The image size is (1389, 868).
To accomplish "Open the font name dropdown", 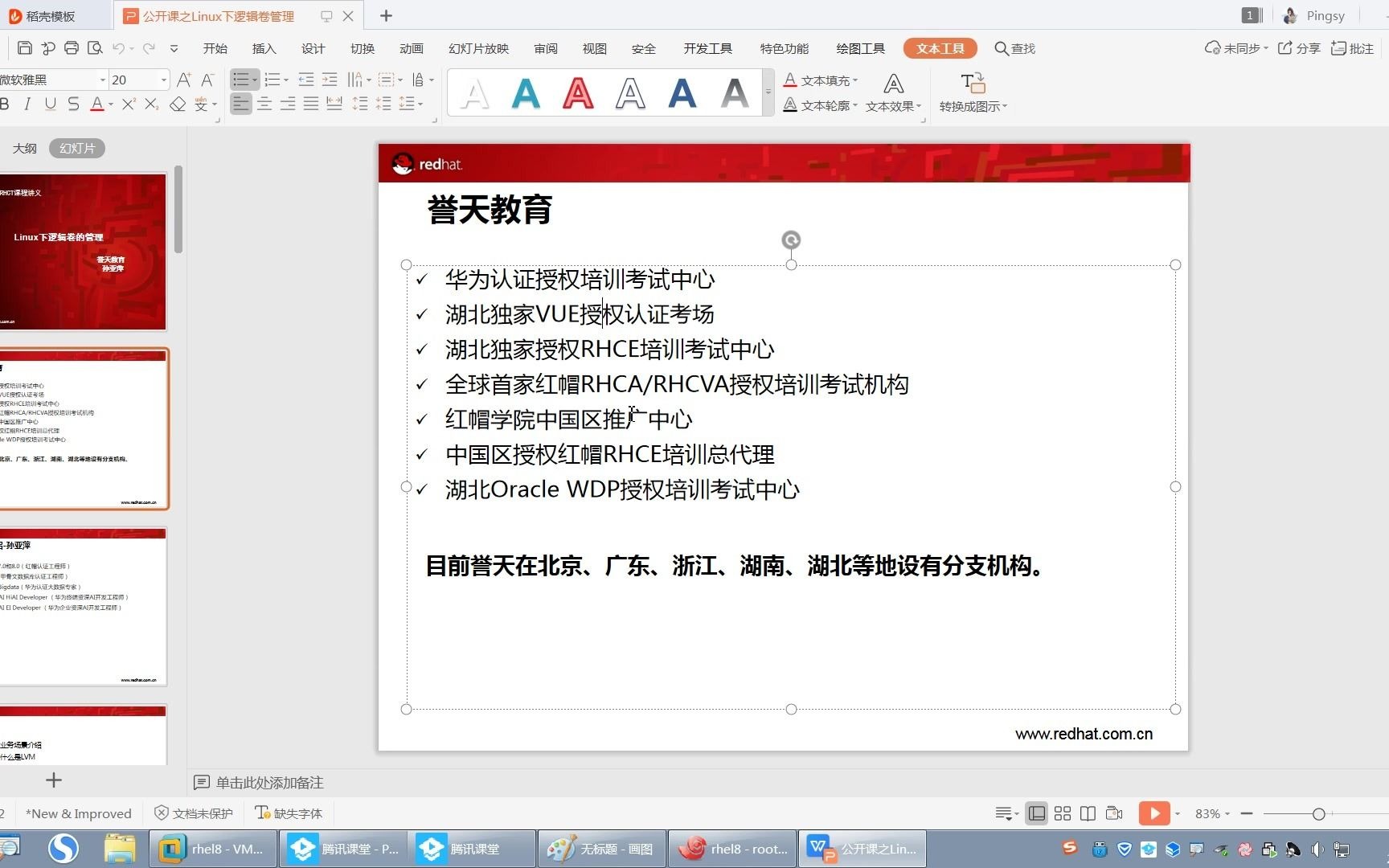I will click(103, 80).
